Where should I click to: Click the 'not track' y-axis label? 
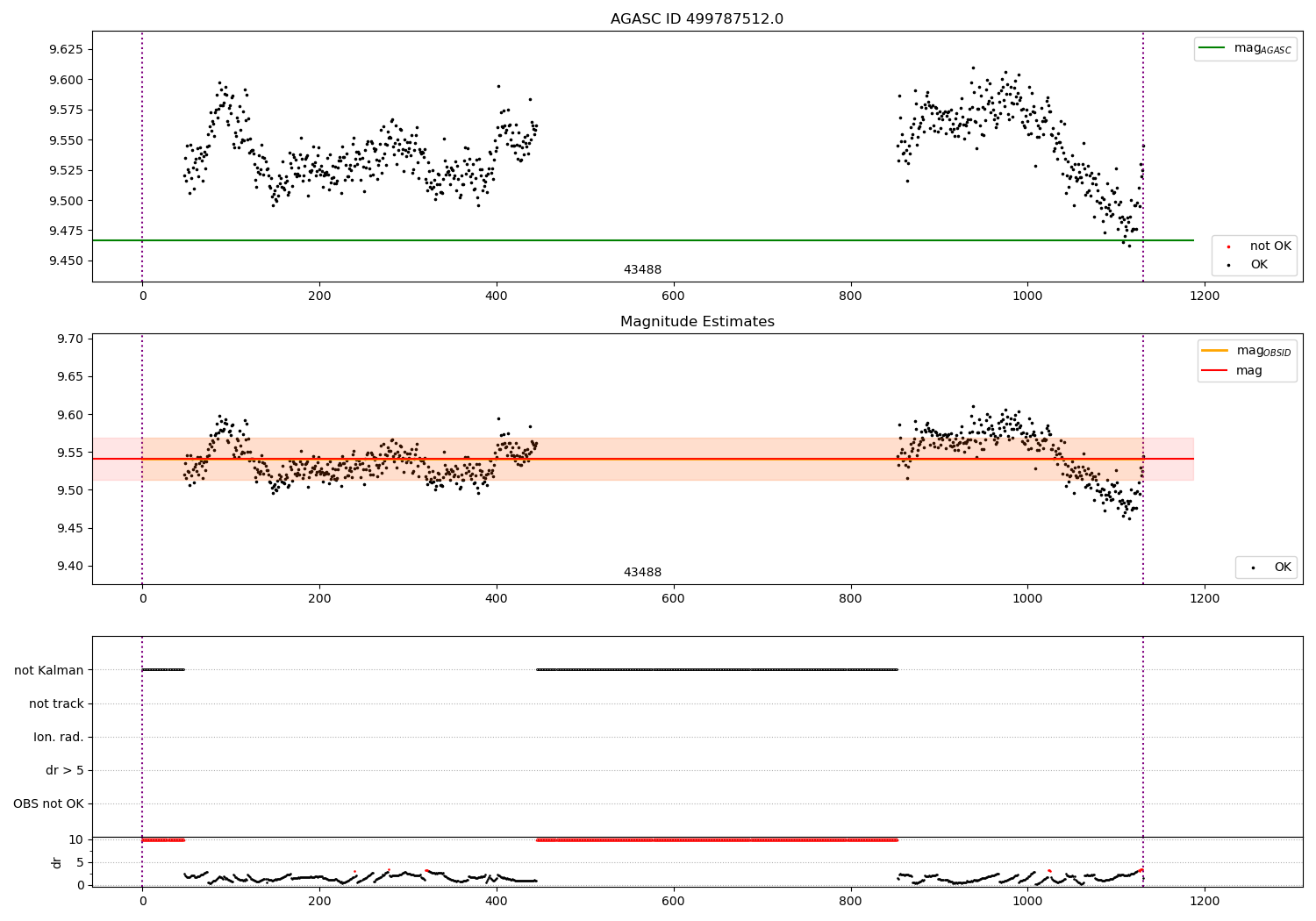[56, 703]
